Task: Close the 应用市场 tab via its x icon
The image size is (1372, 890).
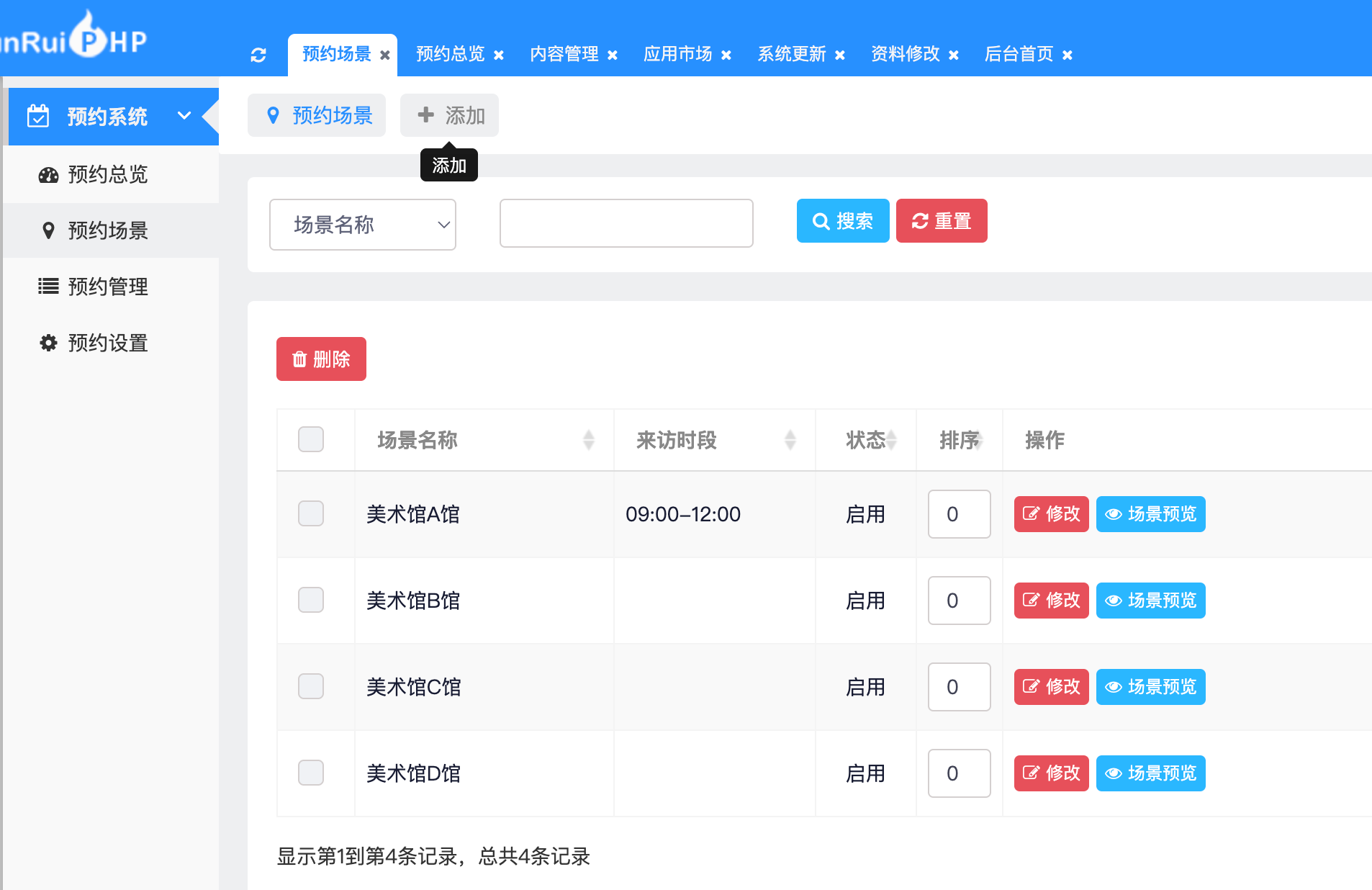Action: (726, 55)
